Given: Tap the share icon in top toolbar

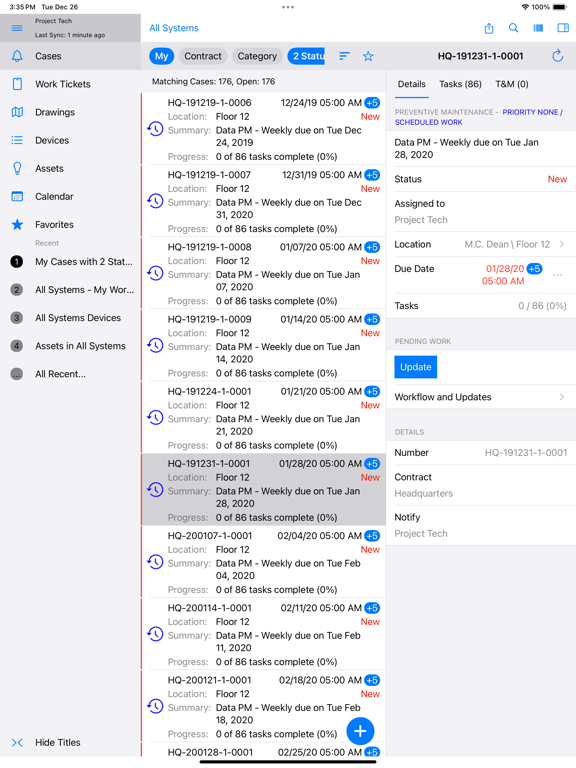Looking at the screenshot, I should coord(489,28).
